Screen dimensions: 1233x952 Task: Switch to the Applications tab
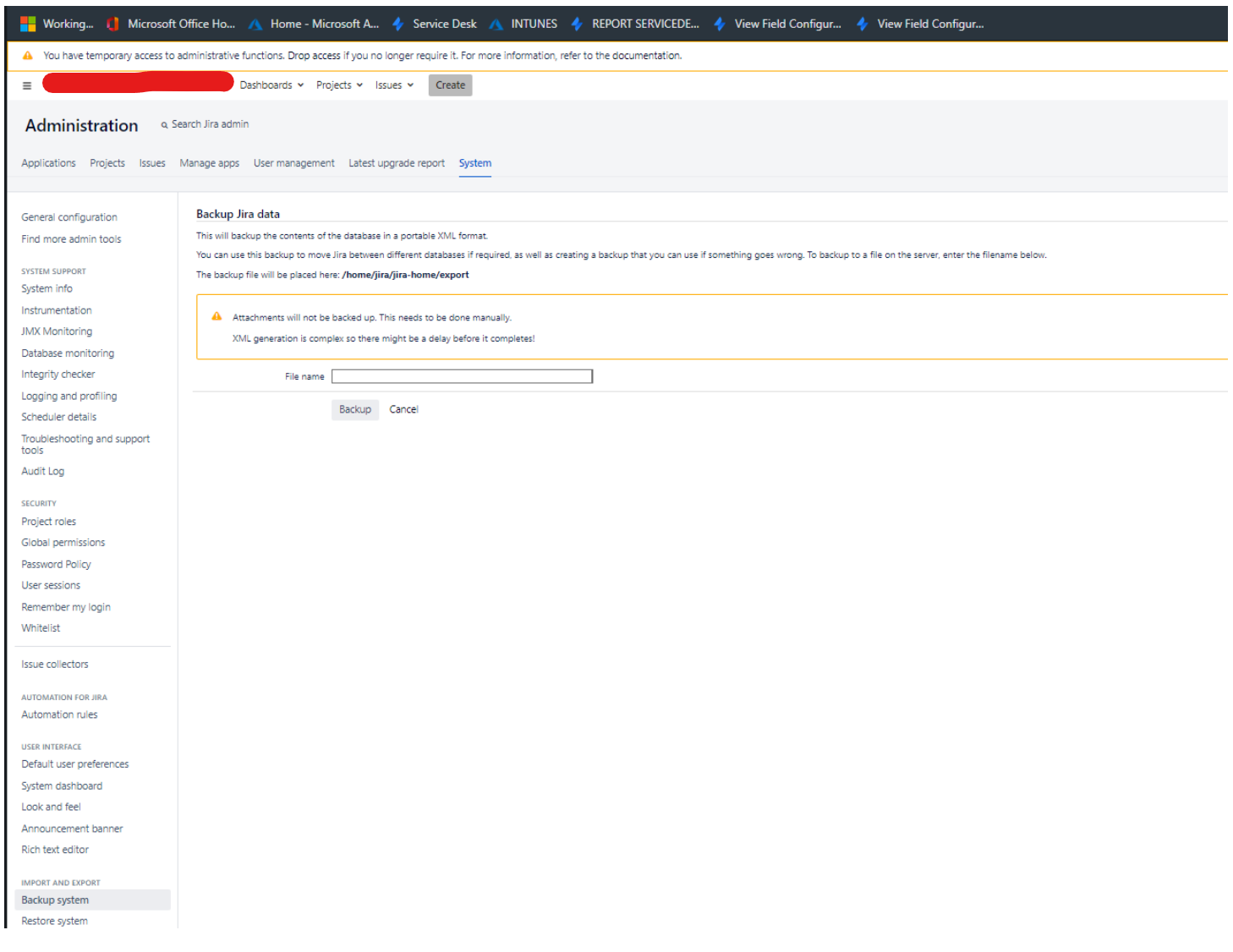[48, 163]
